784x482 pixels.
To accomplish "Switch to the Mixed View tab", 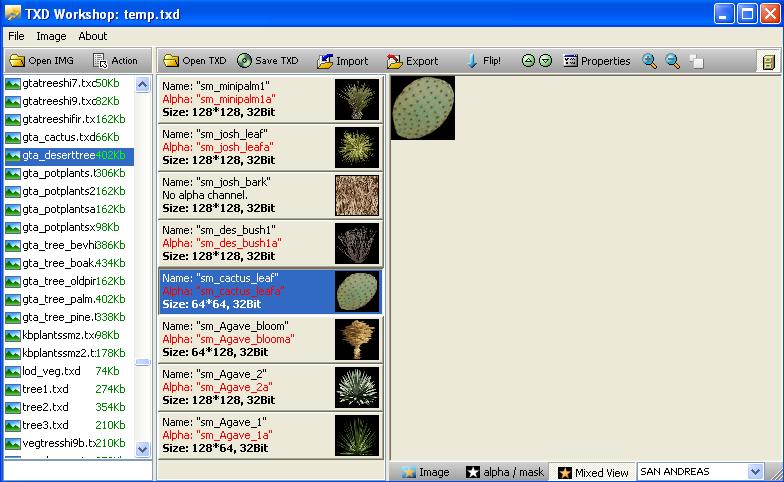I will pos(593,472).
